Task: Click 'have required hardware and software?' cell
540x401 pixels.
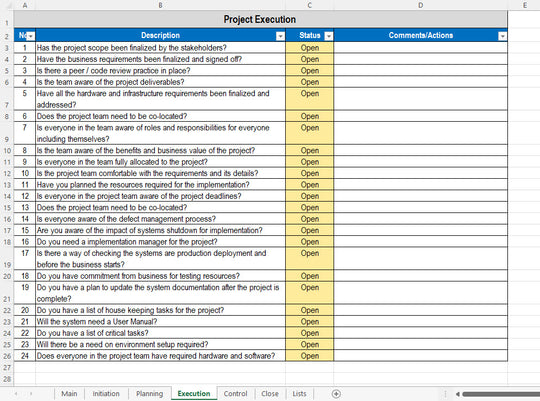Action: click(160, 355)
